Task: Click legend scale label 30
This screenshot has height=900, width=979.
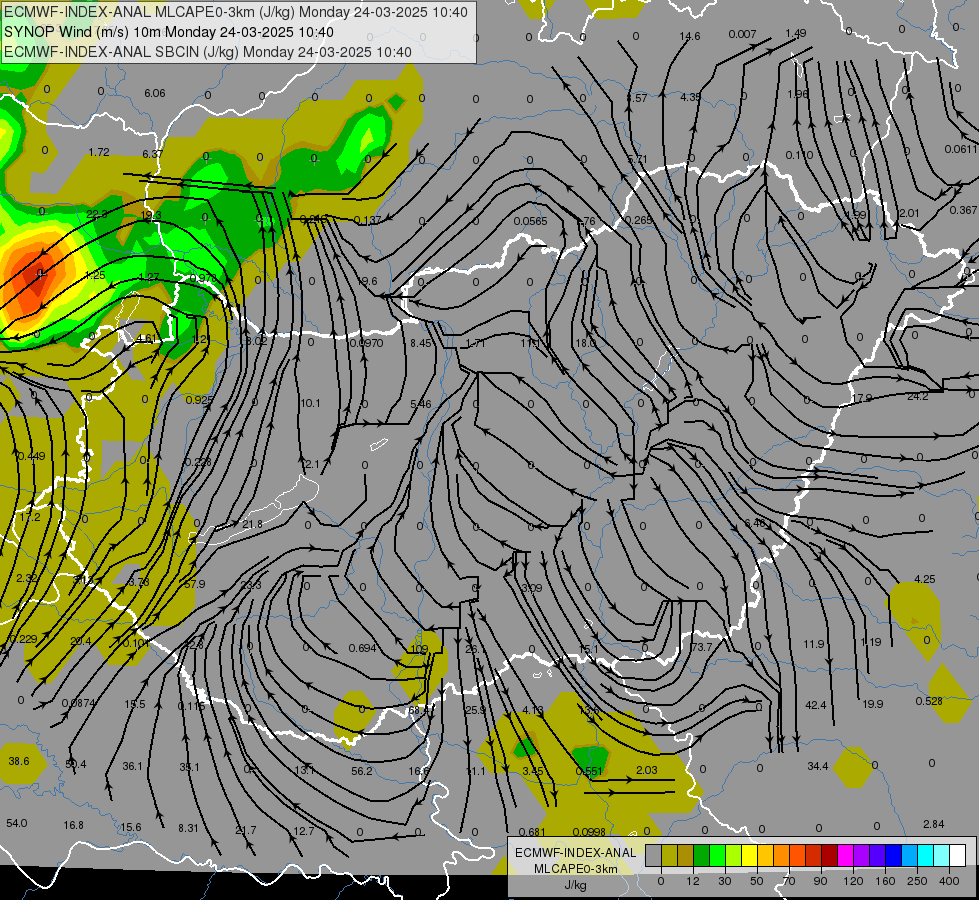Action: [725, 881]
